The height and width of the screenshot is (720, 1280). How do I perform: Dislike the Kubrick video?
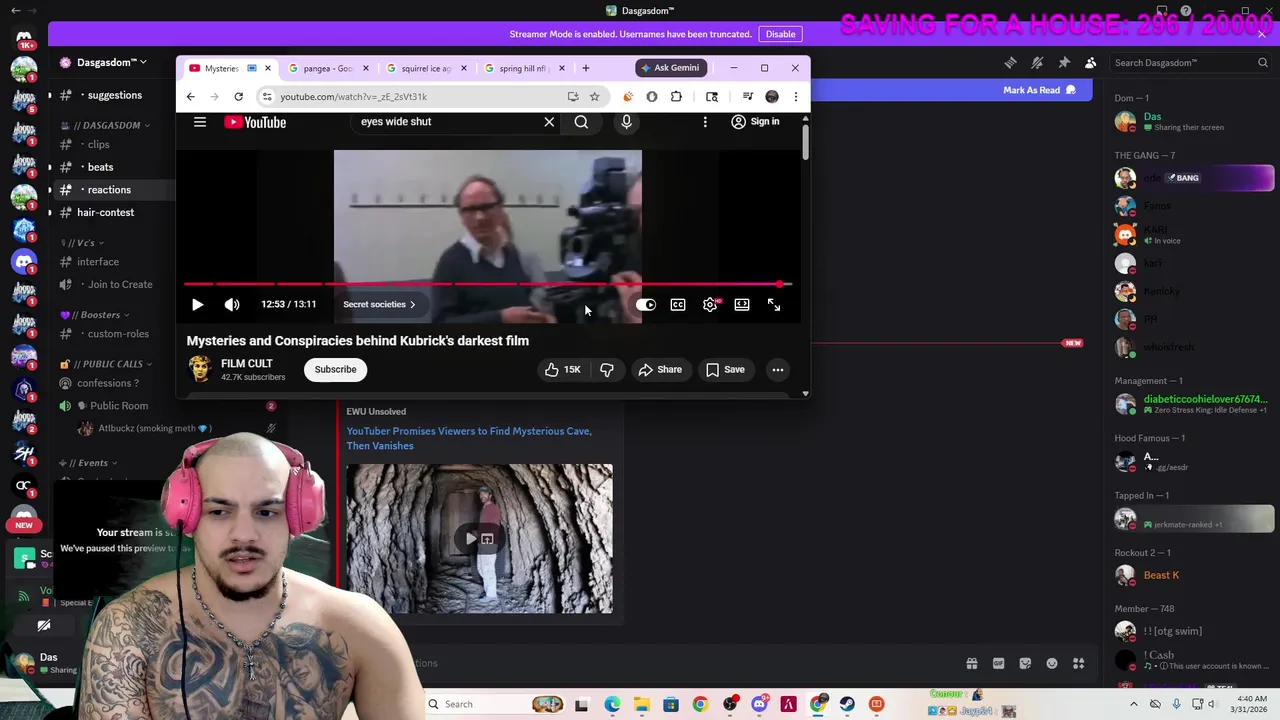tap(606, 370)
